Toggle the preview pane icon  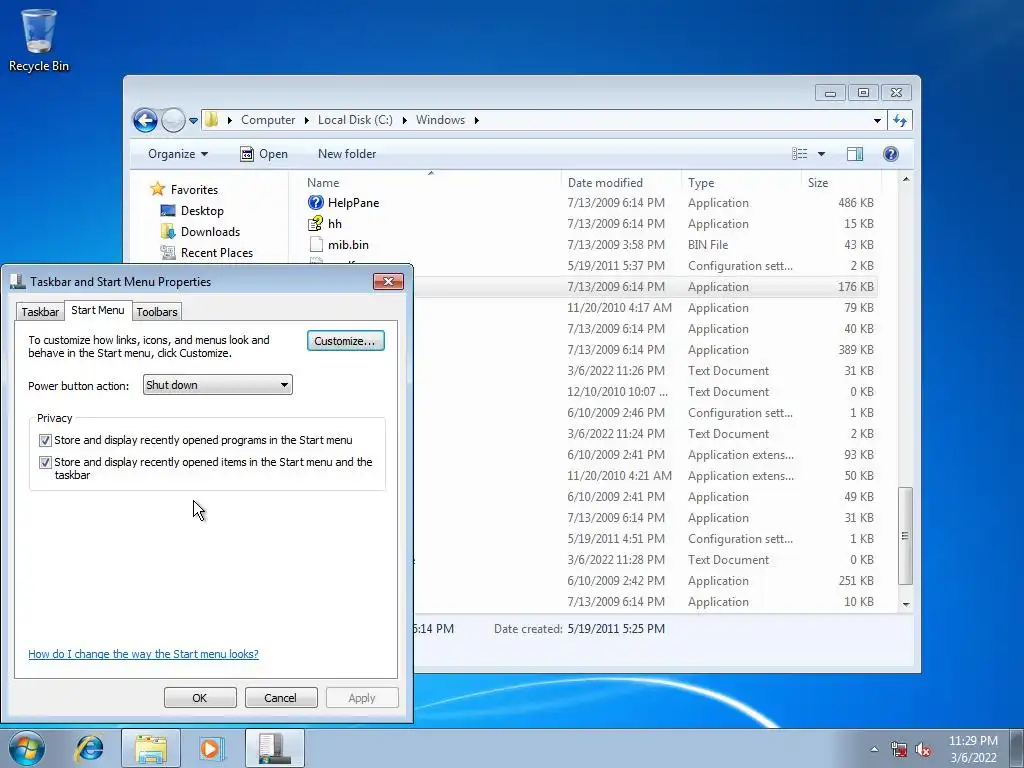pyautogui.click(x=855, y=154)
